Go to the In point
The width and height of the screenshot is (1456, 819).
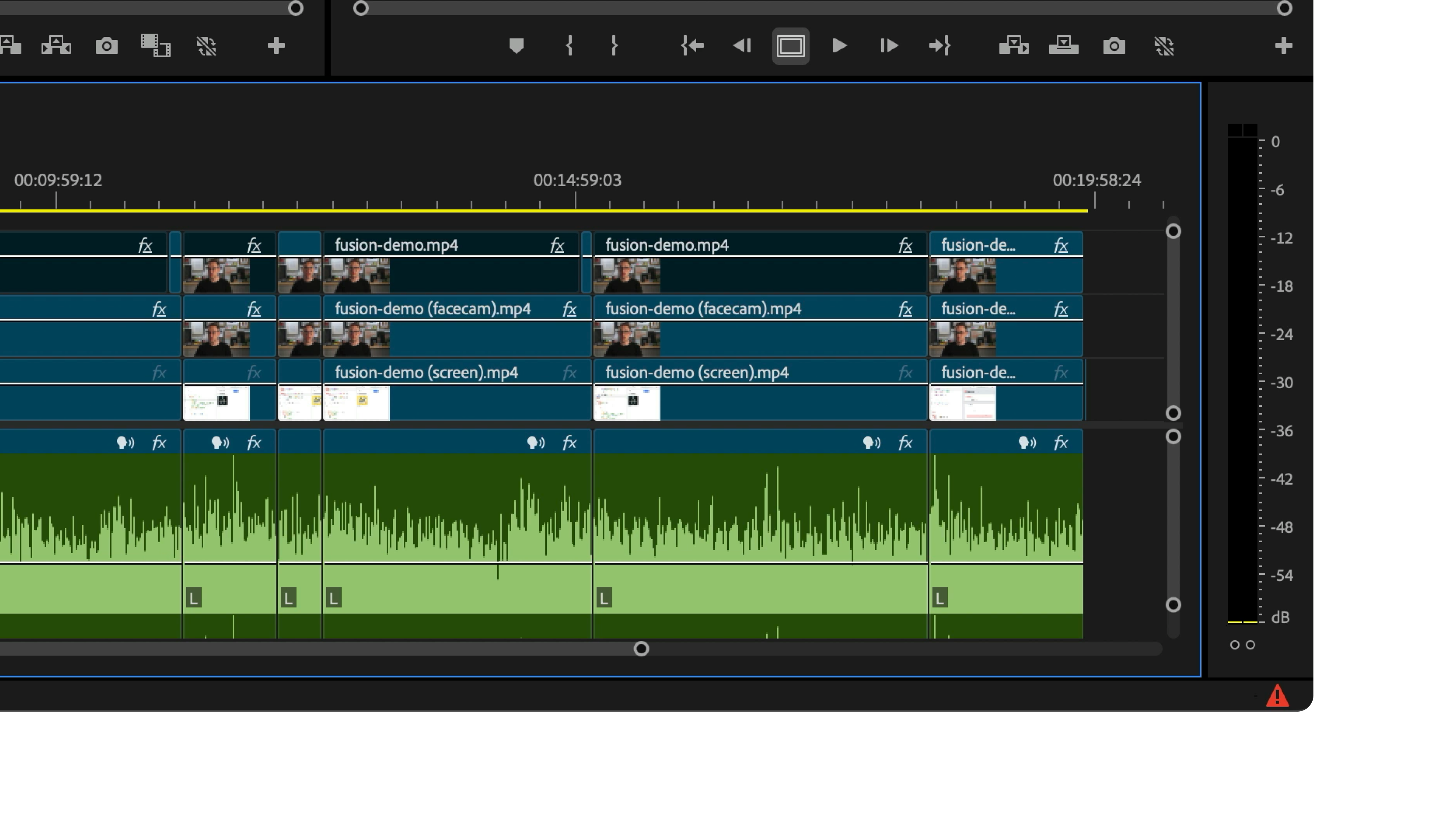(x=692, y=46)
